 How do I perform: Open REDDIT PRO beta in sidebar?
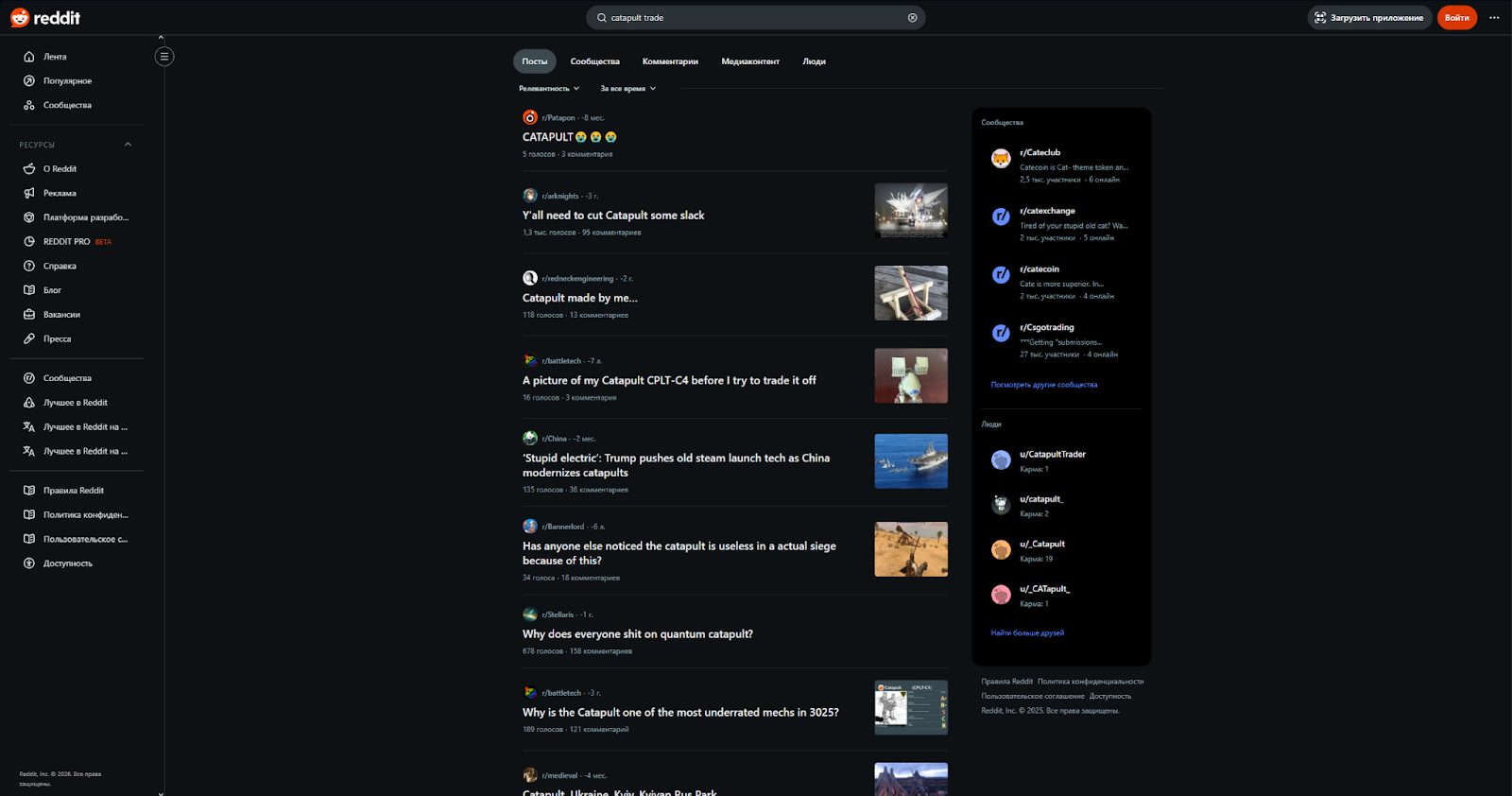[67, 242]
